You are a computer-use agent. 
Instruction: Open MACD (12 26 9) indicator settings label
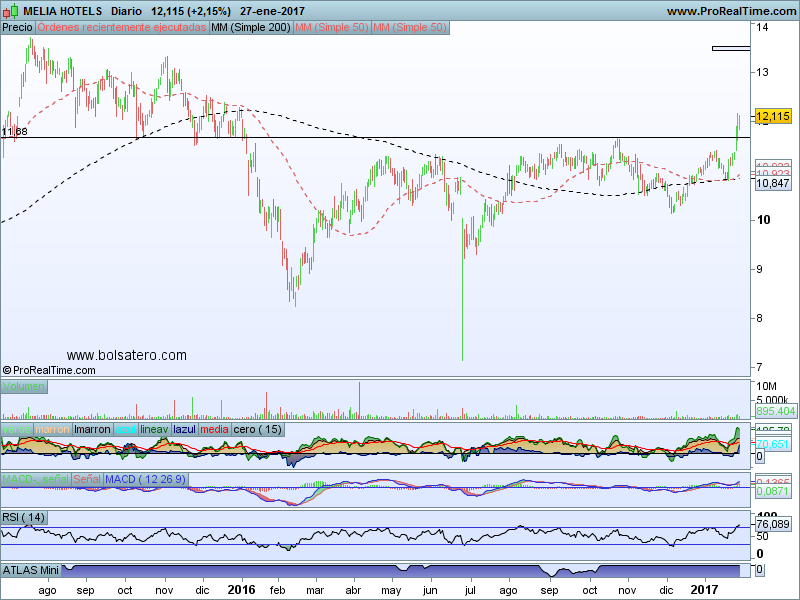(x=145, y=480)
